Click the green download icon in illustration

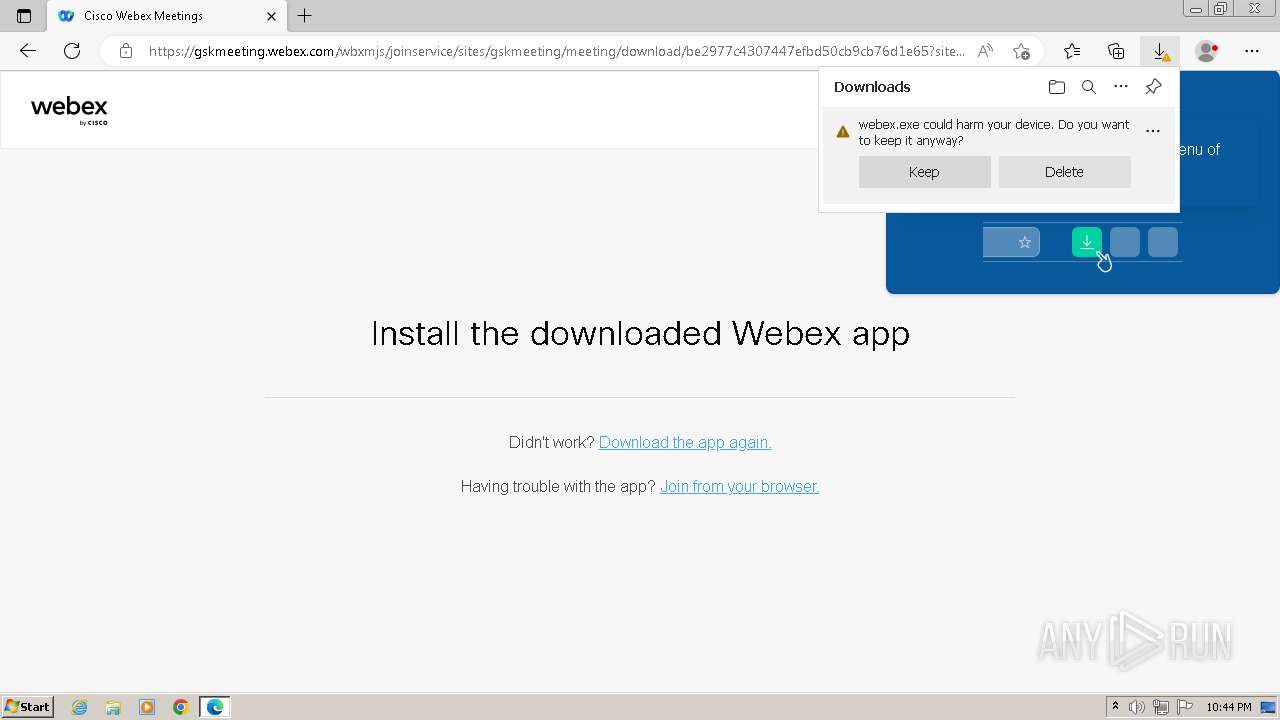pos(1087,242)
